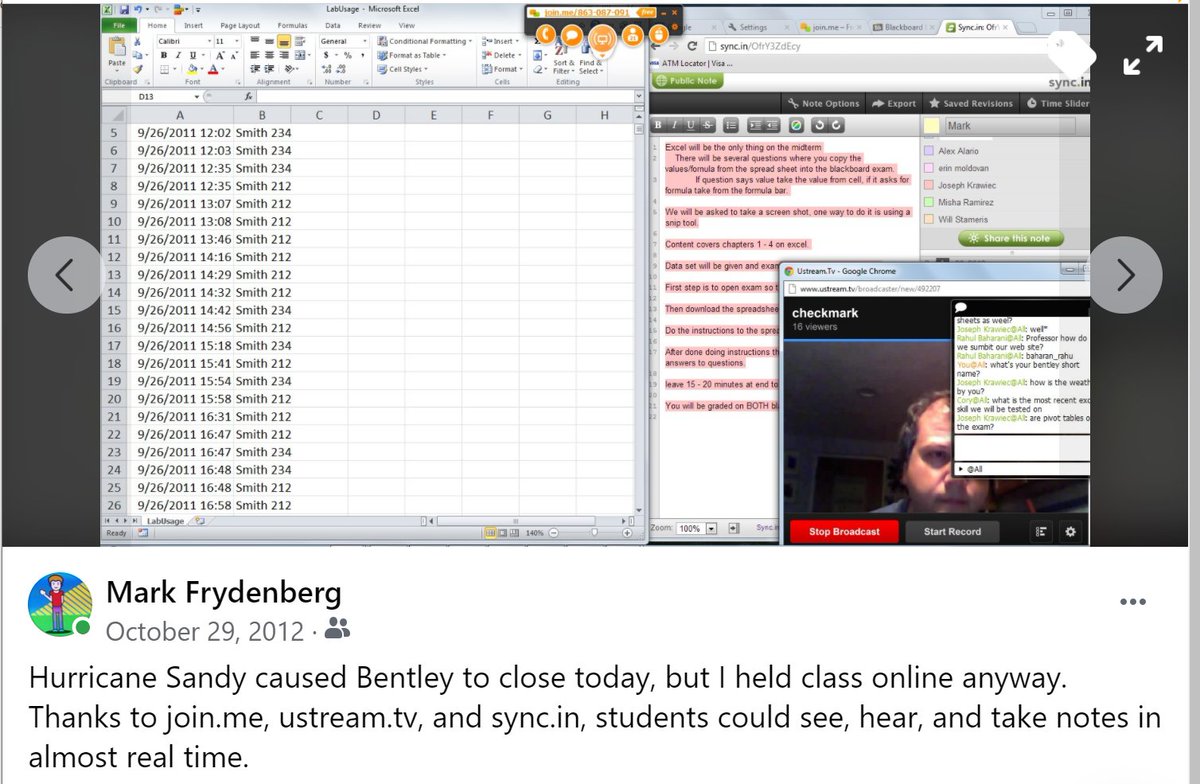The image size is (1200, 784).
Task: Click the Paste icon in Excel's Clipboard group
Action: point(116,48)
